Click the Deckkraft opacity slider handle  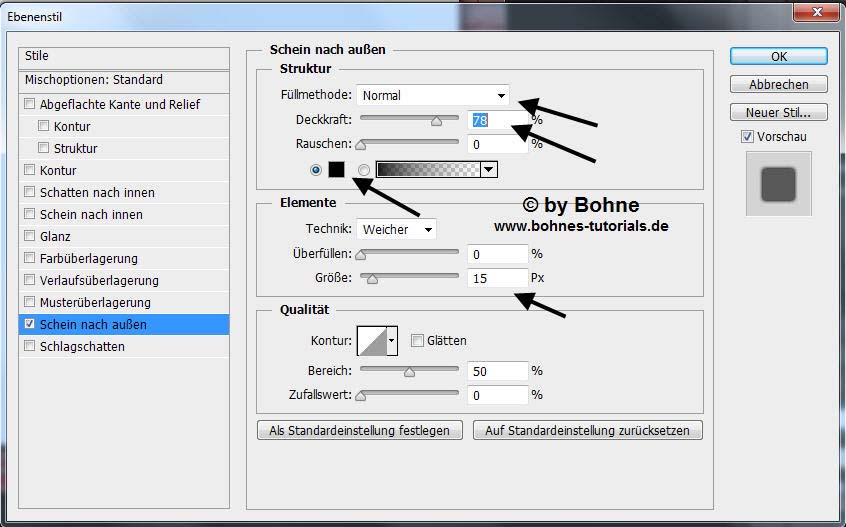[x=436, y=121]
